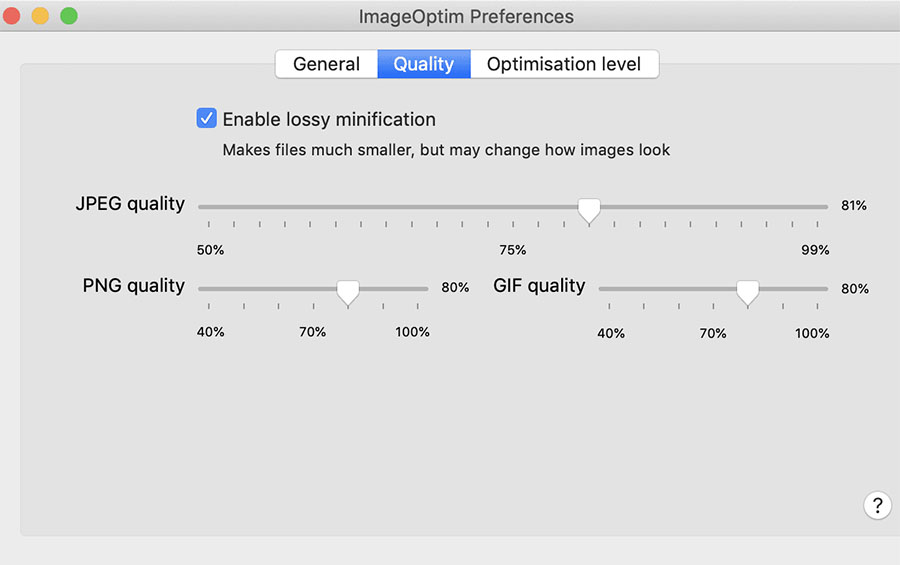Click the left end of PNG quality track
900x565 pixels.
pos(201,288)
